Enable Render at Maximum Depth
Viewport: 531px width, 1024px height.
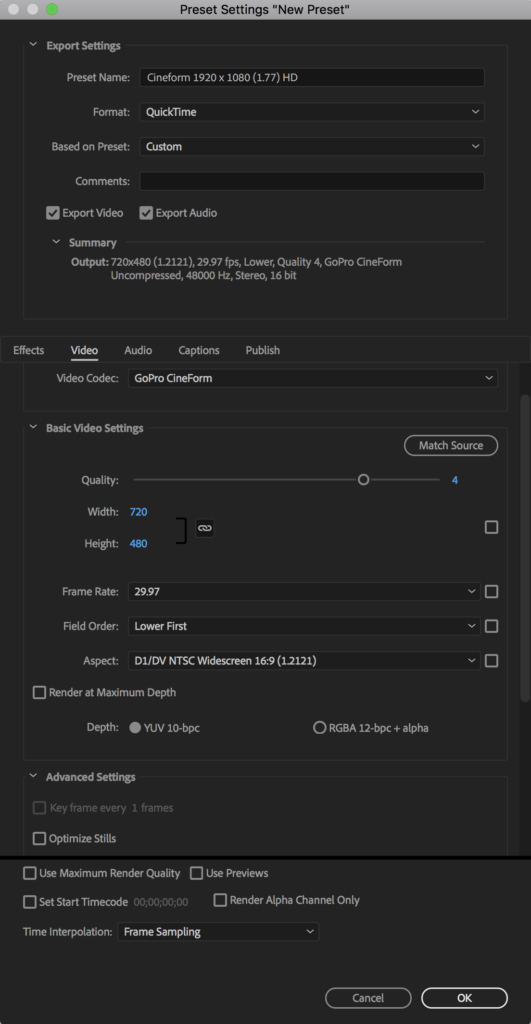coord(39,692)
